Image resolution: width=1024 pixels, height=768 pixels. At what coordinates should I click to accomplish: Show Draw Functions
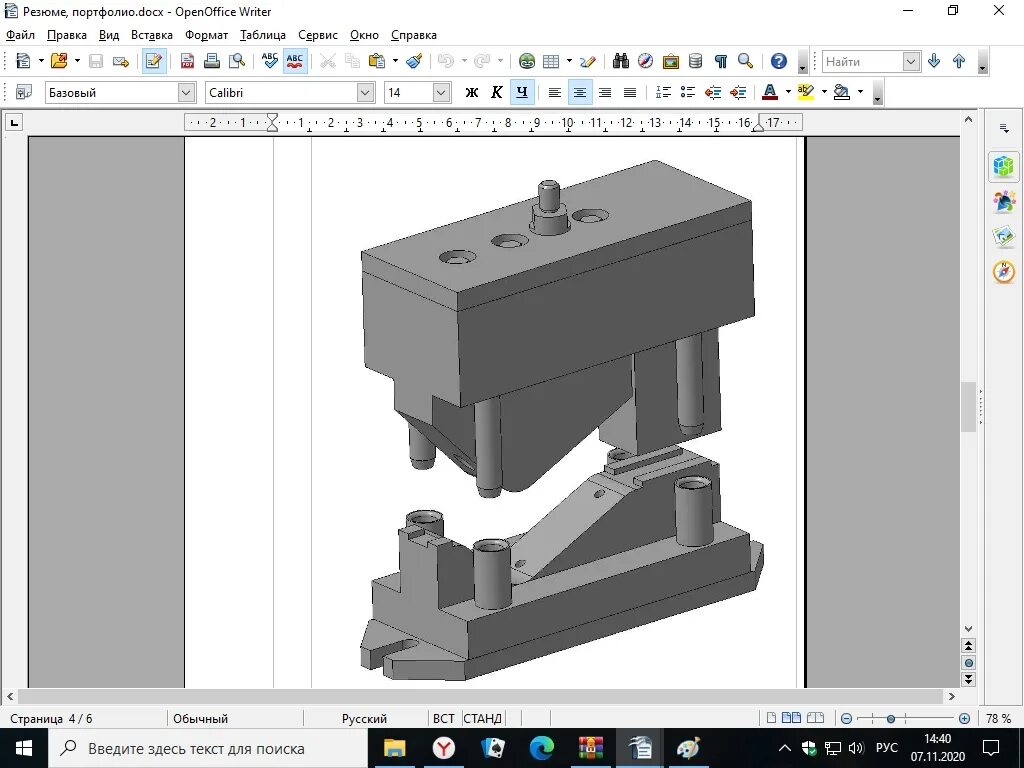tap(588, 61)
